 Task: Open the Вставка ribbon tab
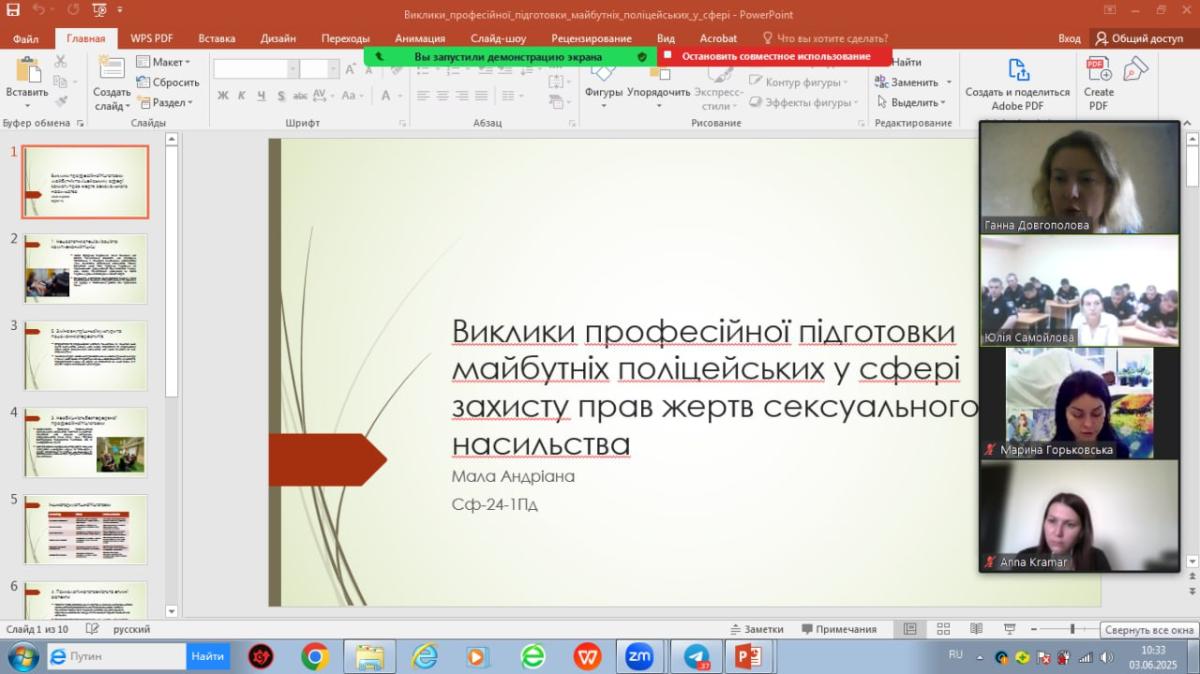click(x=217, y=39)
